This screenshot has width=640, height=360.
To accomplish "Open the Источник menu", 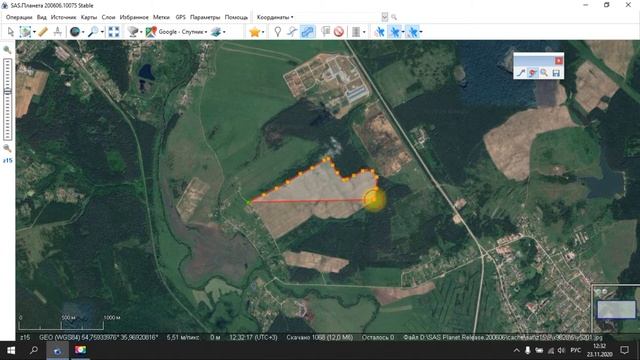I will coord(63,17).
